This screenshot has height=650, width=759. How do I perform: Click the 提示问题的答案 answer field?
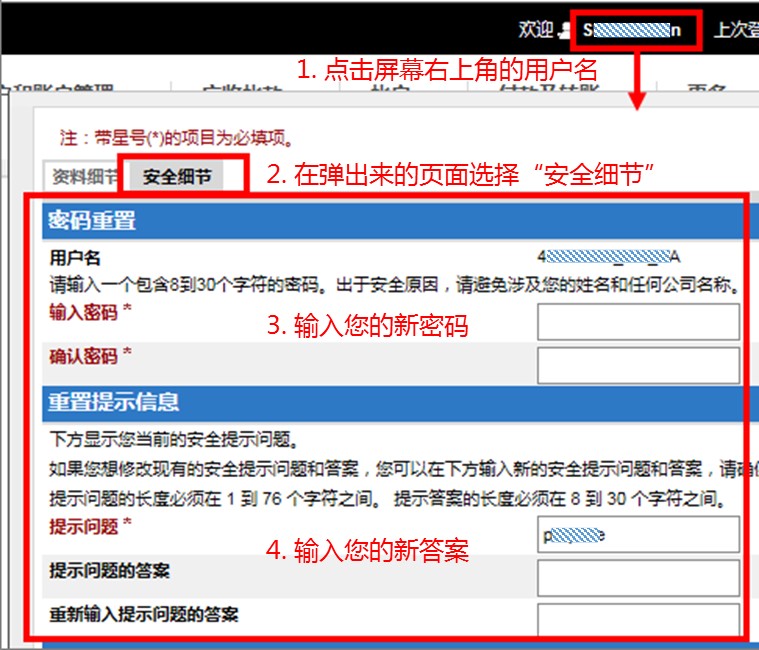[x=637, y=578]
